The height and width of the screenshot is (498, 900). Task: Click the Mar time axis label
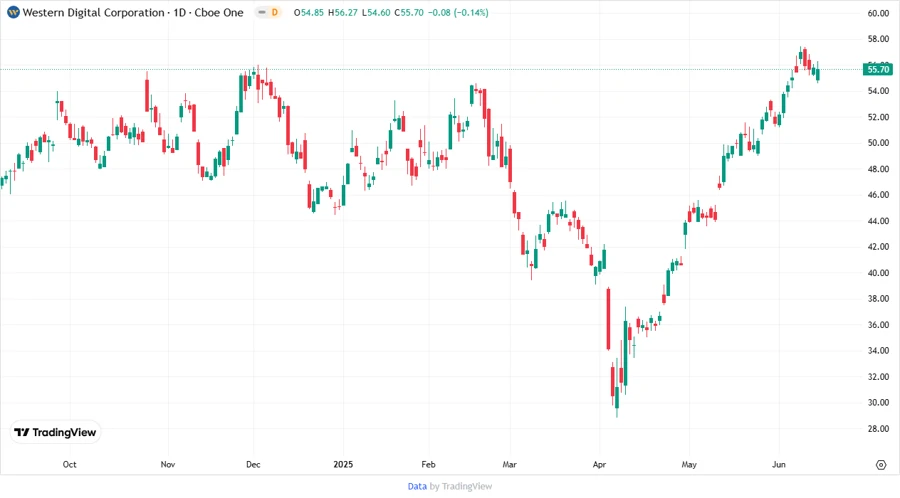tap(510, 464)
